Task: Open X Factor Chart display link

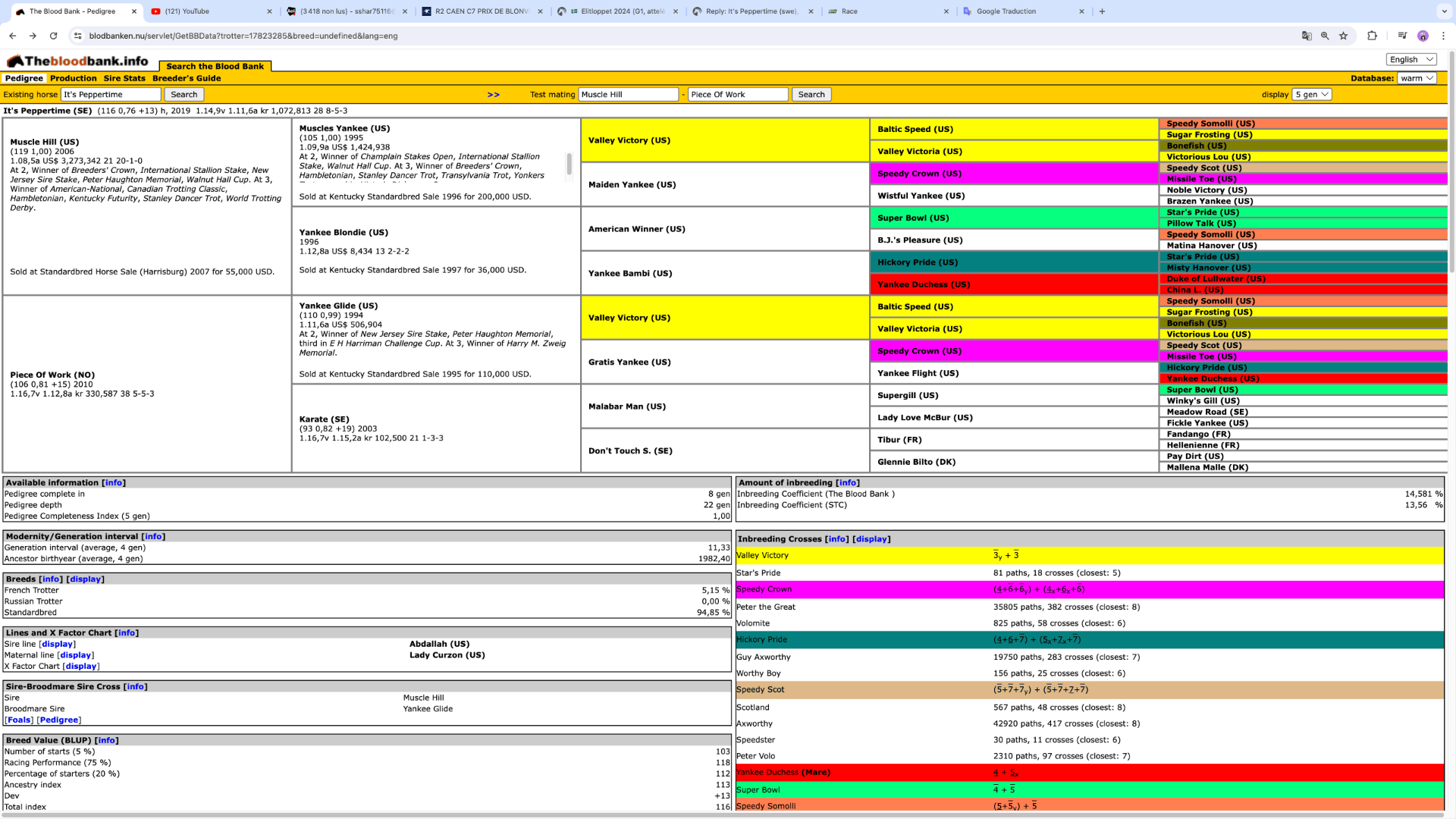Action: pos(80,667)
